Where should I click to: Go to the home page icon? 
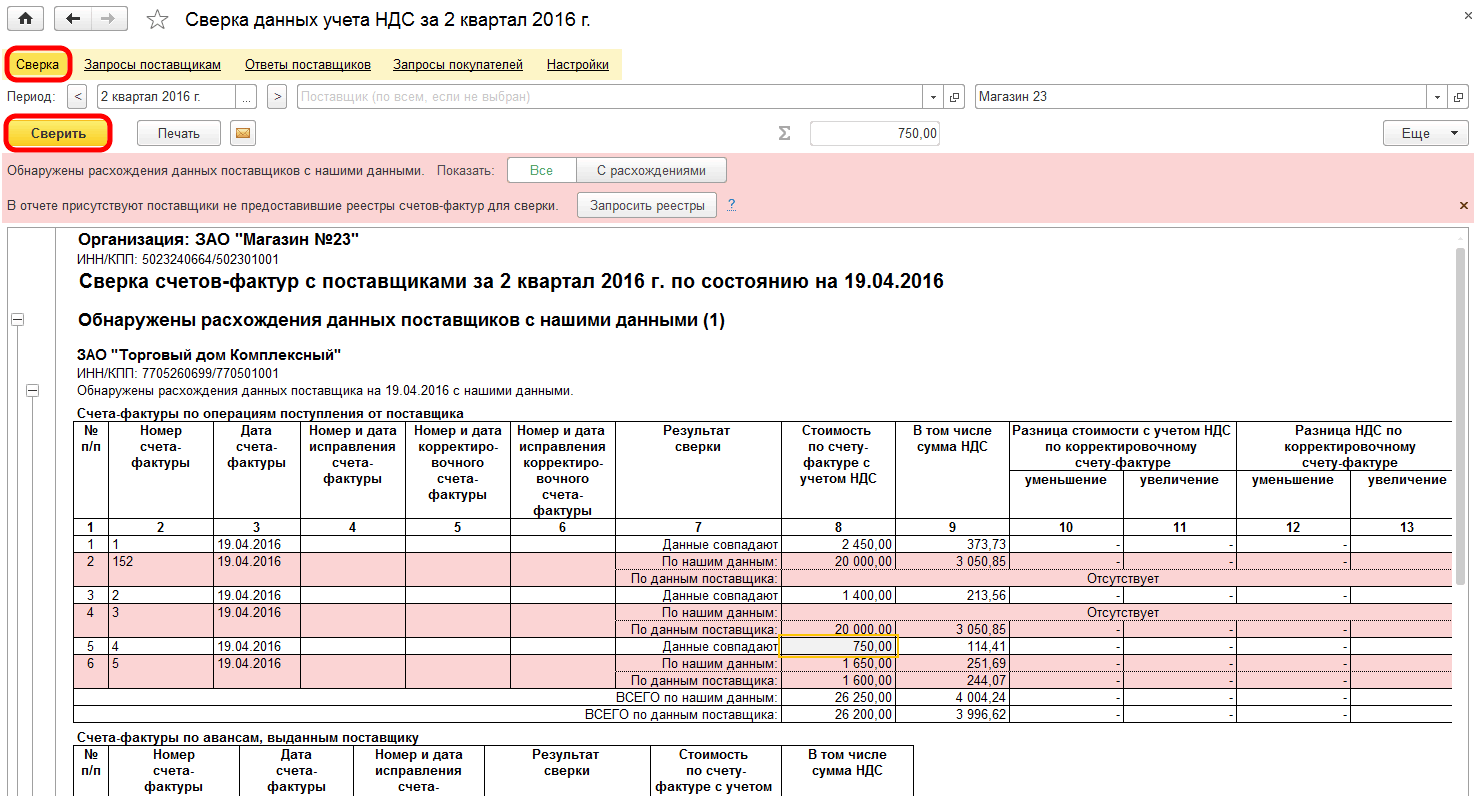pyautogui.click(x=25, y=19)
